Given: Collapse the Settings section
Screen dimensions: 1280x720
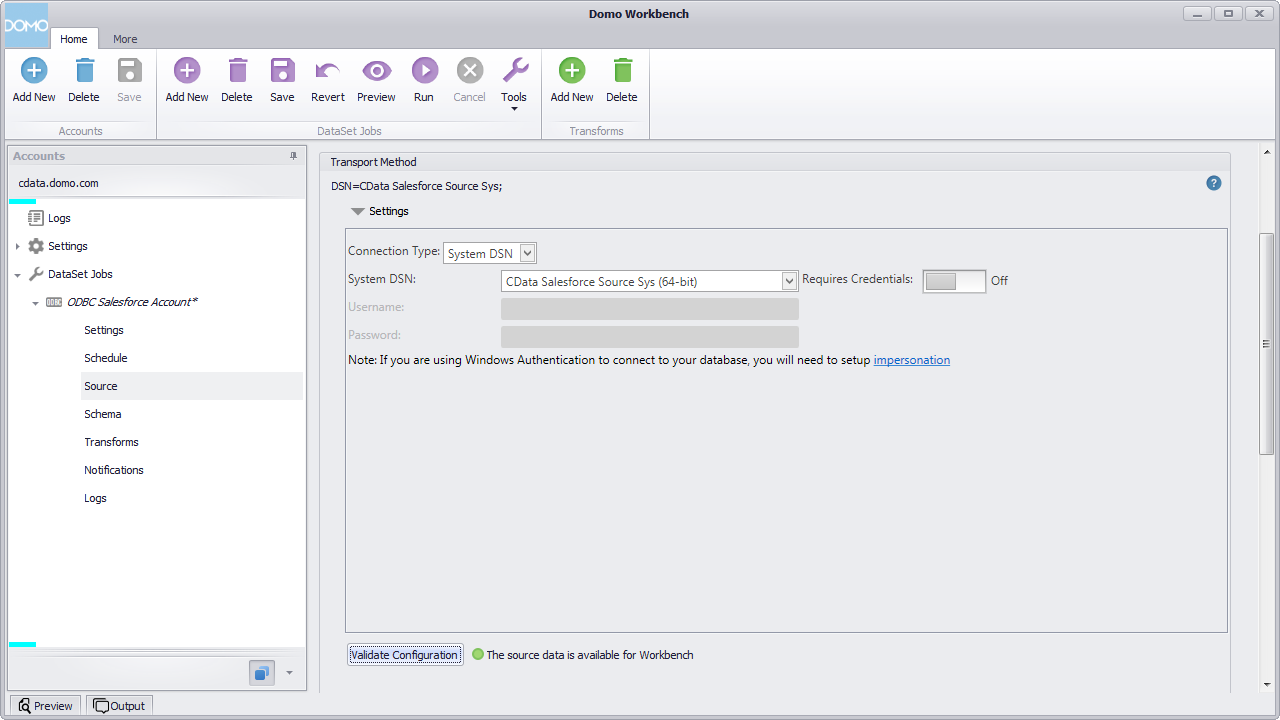Looking at the screenshot, I should tap(358, 211).
